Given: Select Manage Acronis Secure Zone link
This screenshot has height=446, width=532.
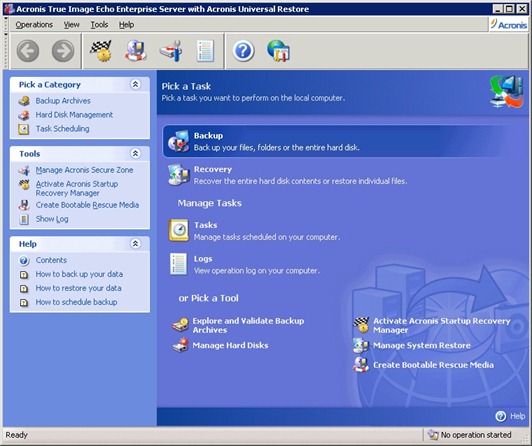Looking at the screenshot, I should tap(84, 170).
